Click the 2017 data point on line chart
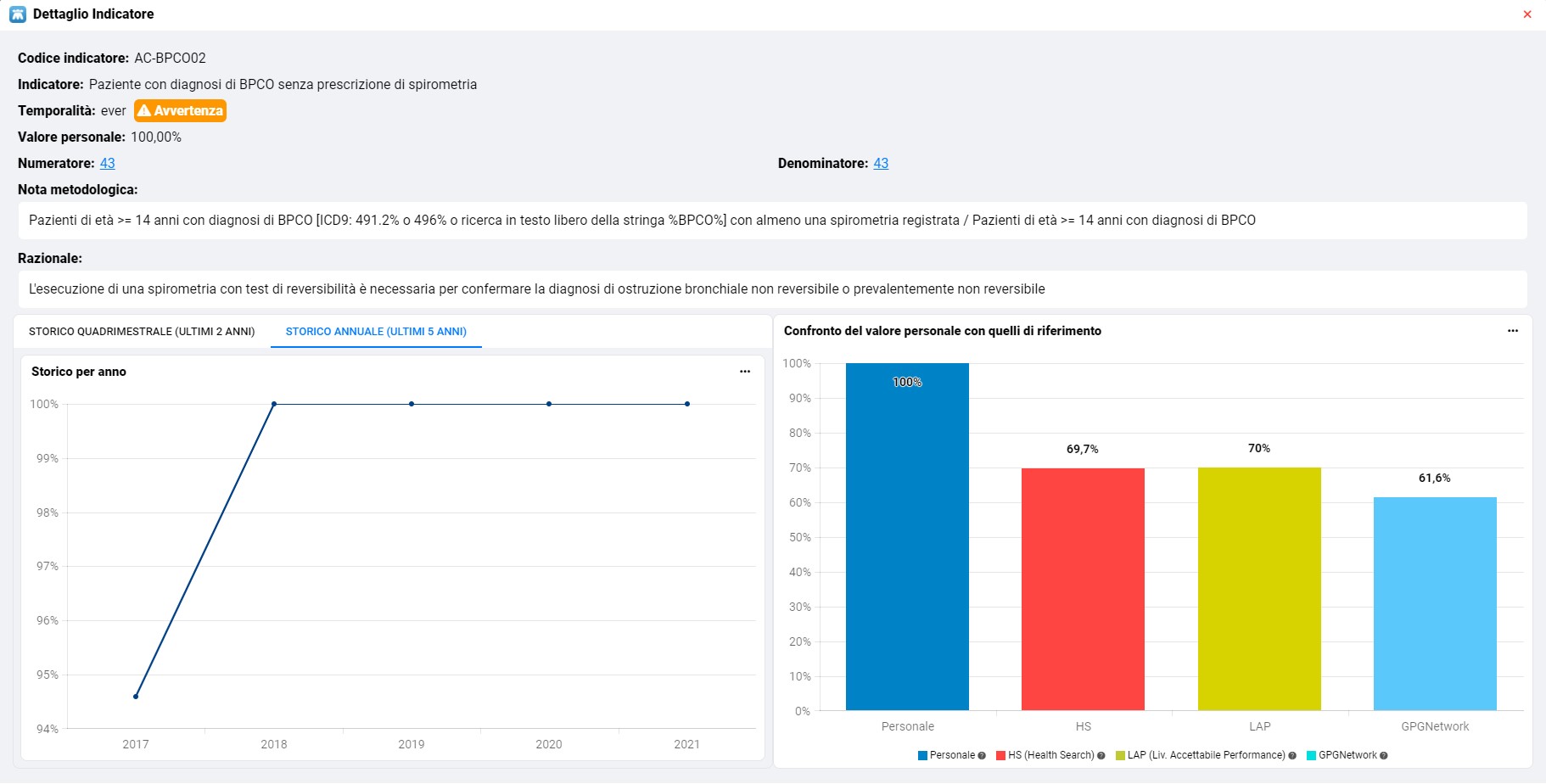This screenshot has width=1546, height=784. pyautogui.click(x=136, y=697)
